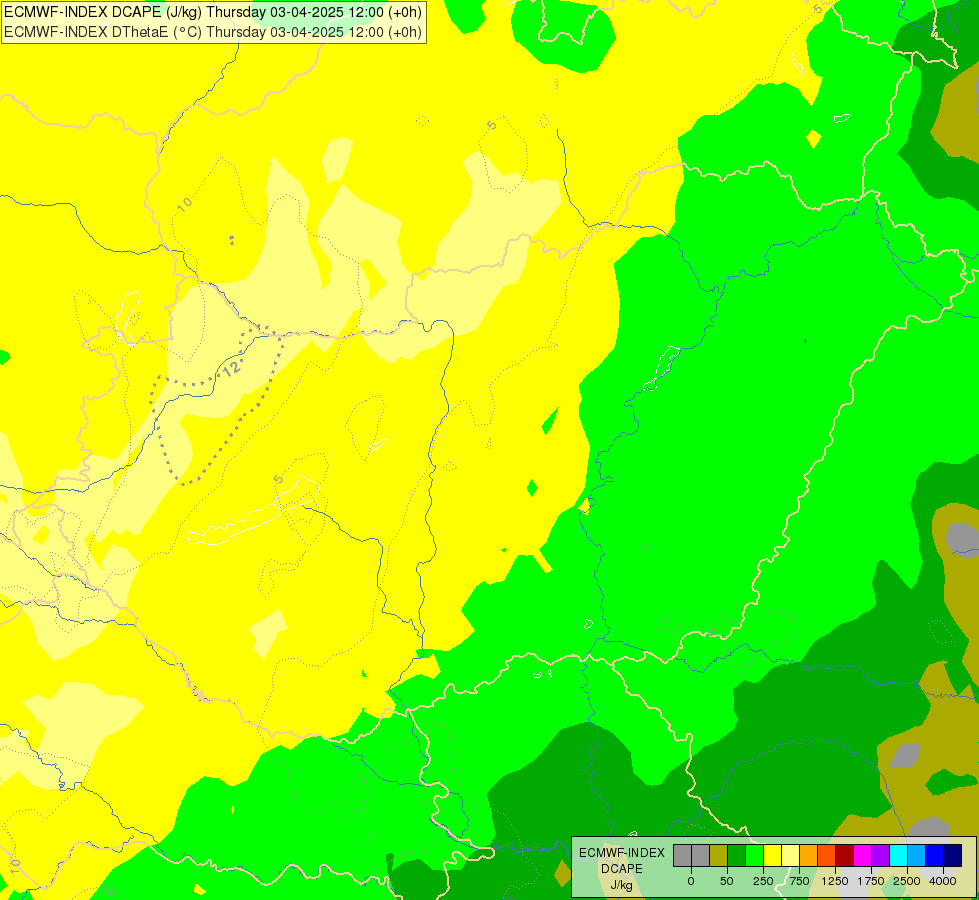Click the DThetaE (°C) title line
Image resolution: width=979 pixels, height=900 pixels.
(x=213, y=32)
